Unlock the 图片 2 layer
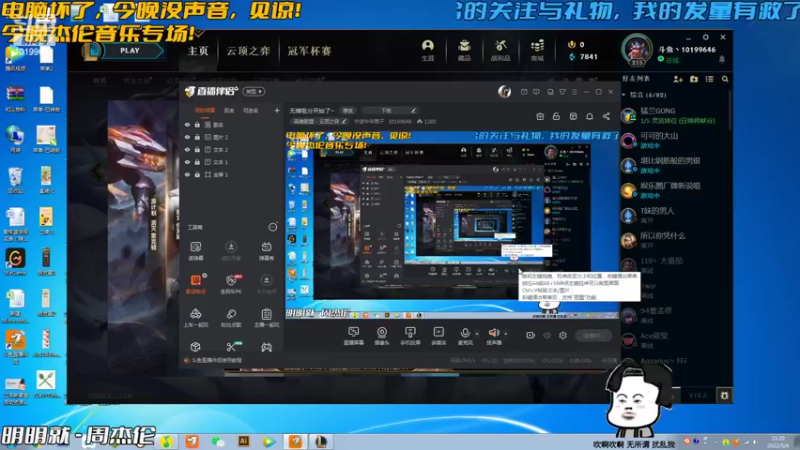Image resolution: width=800 pixels, height=450 pixels. (x=197, y=137)
